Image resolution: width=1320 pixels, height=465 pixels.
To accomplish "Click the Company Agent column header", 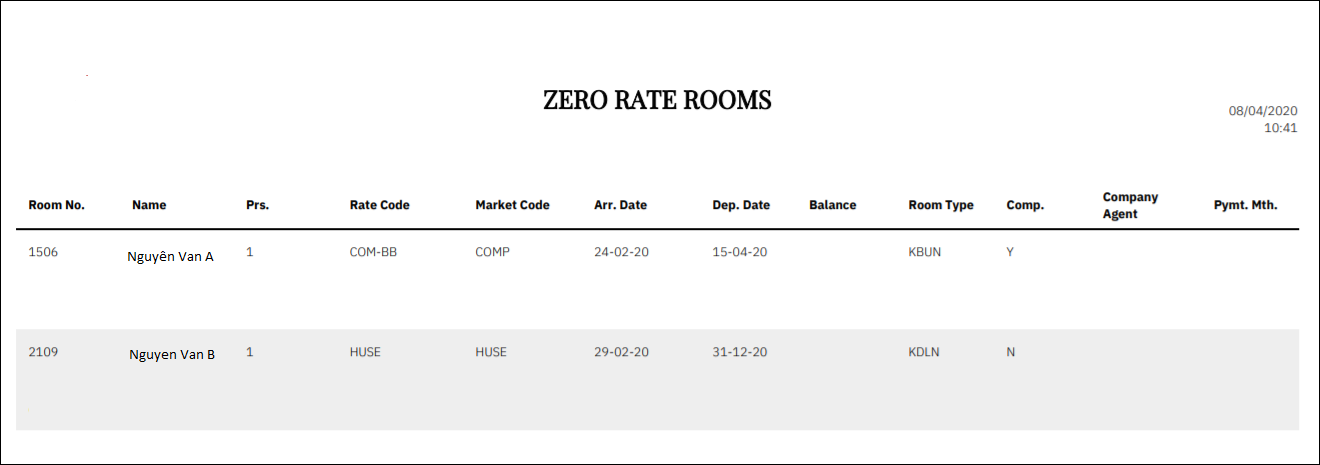I will [x=1130, y=205].
